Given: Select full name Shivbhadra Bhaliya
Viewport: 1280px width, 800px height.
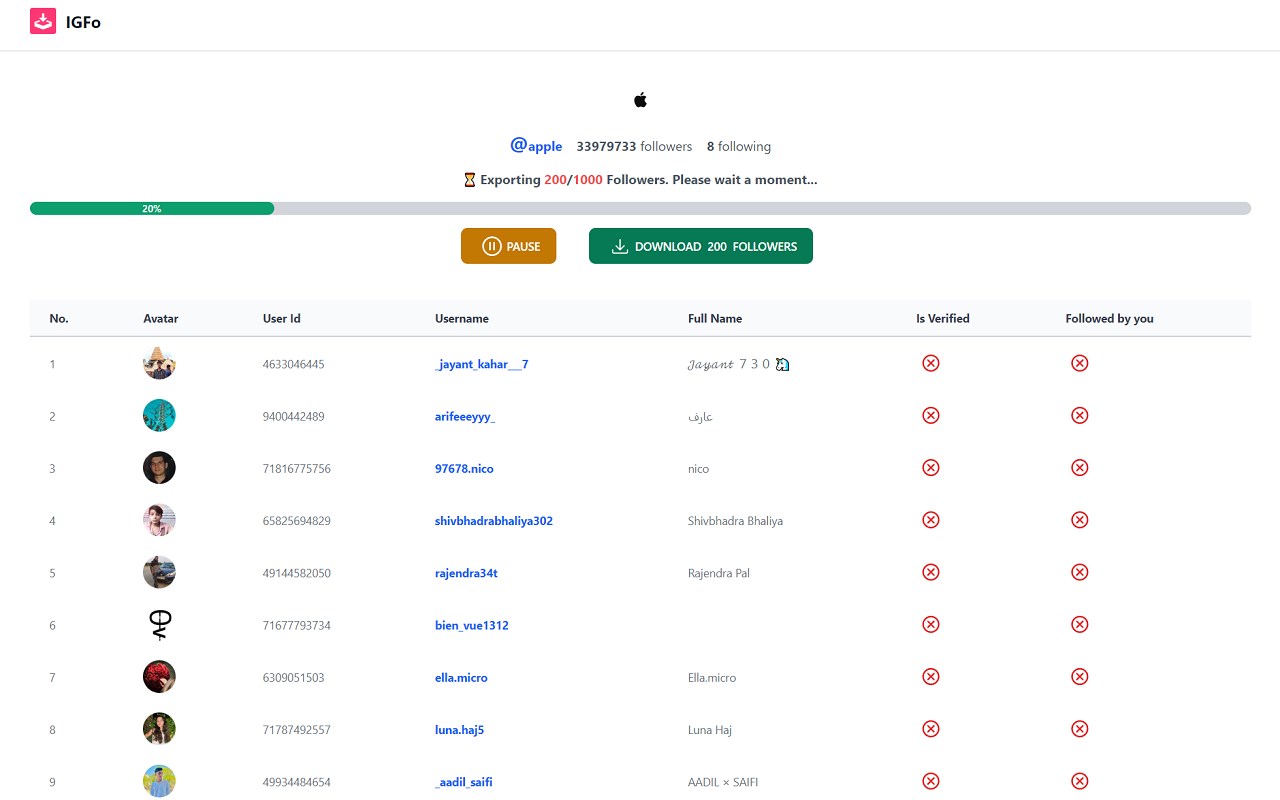Looking at the screenshot, I should point(735,521).
